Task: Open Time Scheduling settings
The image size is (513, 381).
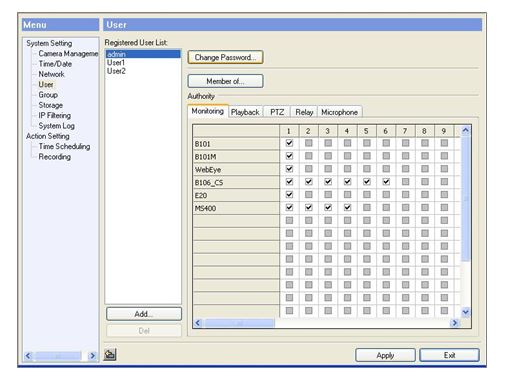Action: pos(64,146)
